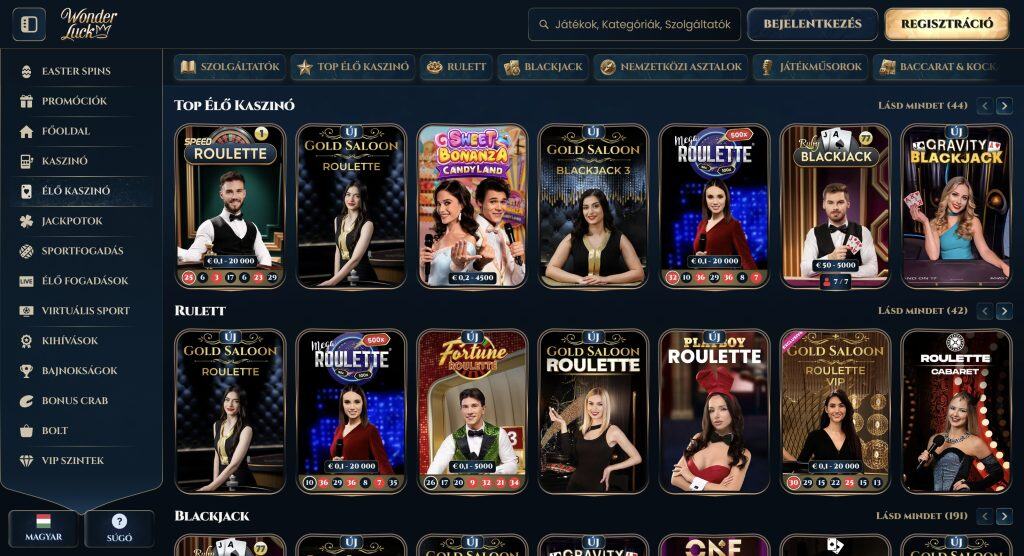This screenshot has width=1024, height=556.
Task: Open the Magyar language selector
Action: click(43, 528)
